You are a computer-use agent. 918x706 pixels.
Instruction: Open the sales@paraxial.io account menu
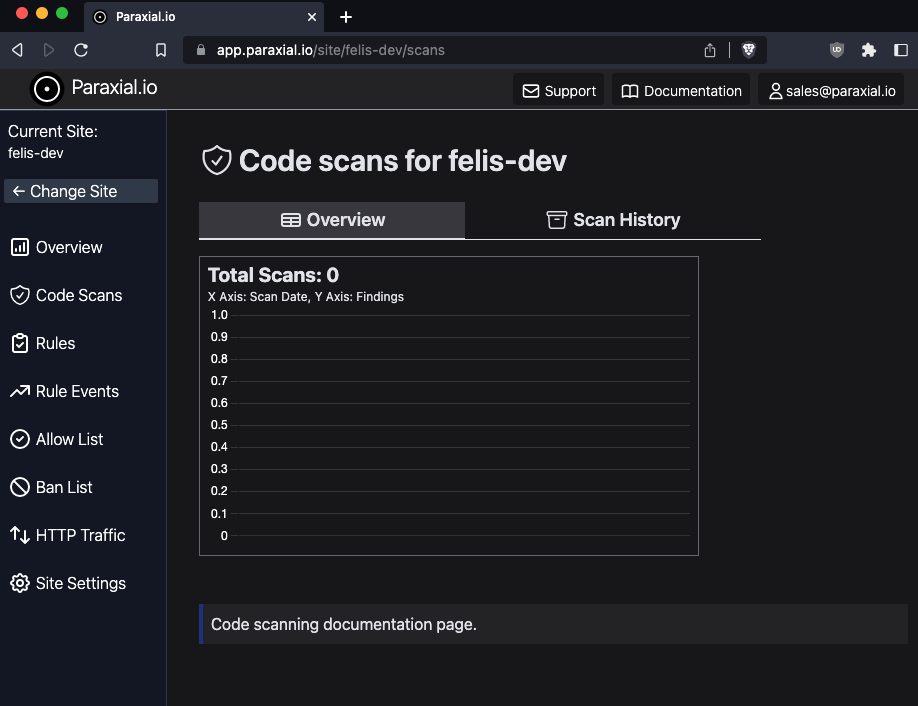(x=831, y=91)
